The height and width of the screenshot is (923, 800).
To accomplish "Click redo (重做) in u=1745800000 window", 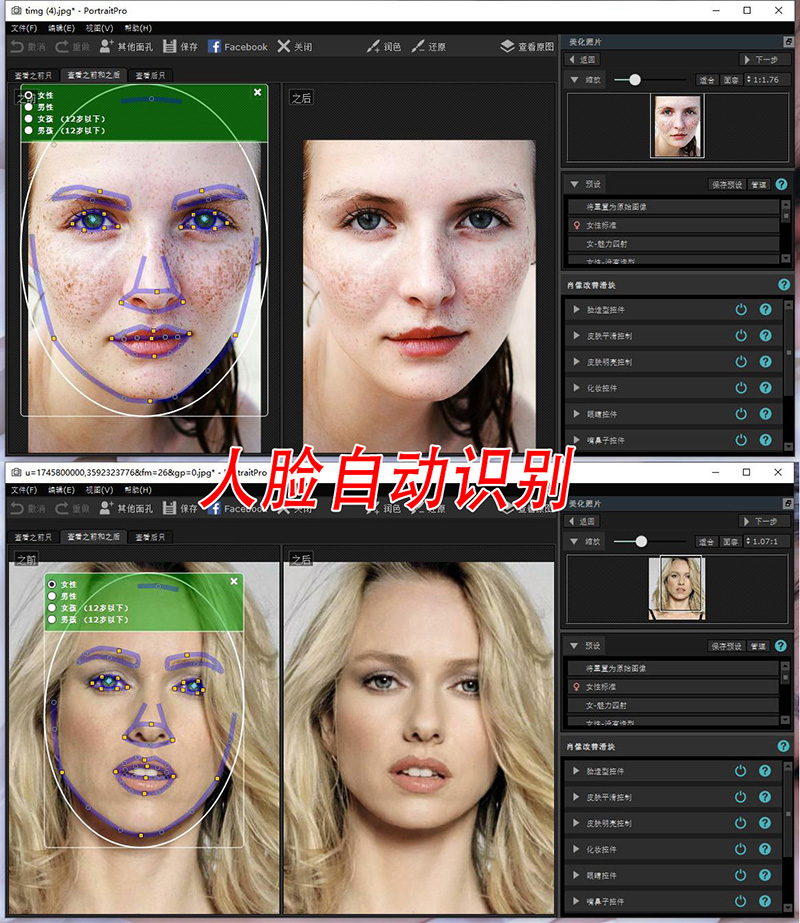I will click(x=72, y=509).
